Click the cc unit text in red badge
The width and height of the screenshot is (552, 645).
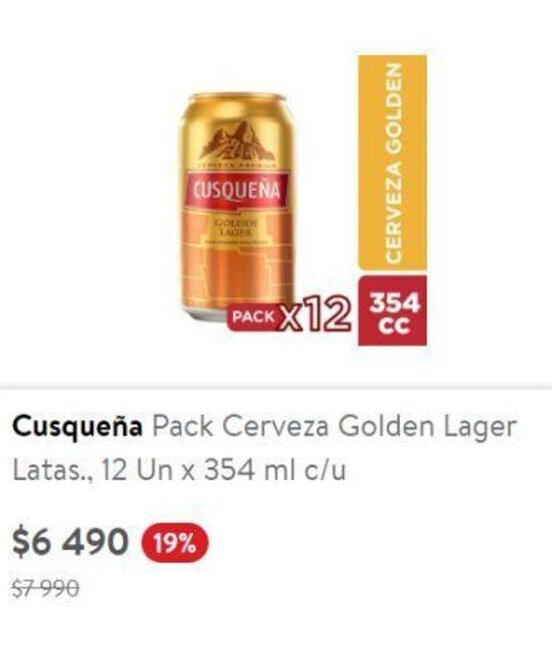click(x=394, y=326)
